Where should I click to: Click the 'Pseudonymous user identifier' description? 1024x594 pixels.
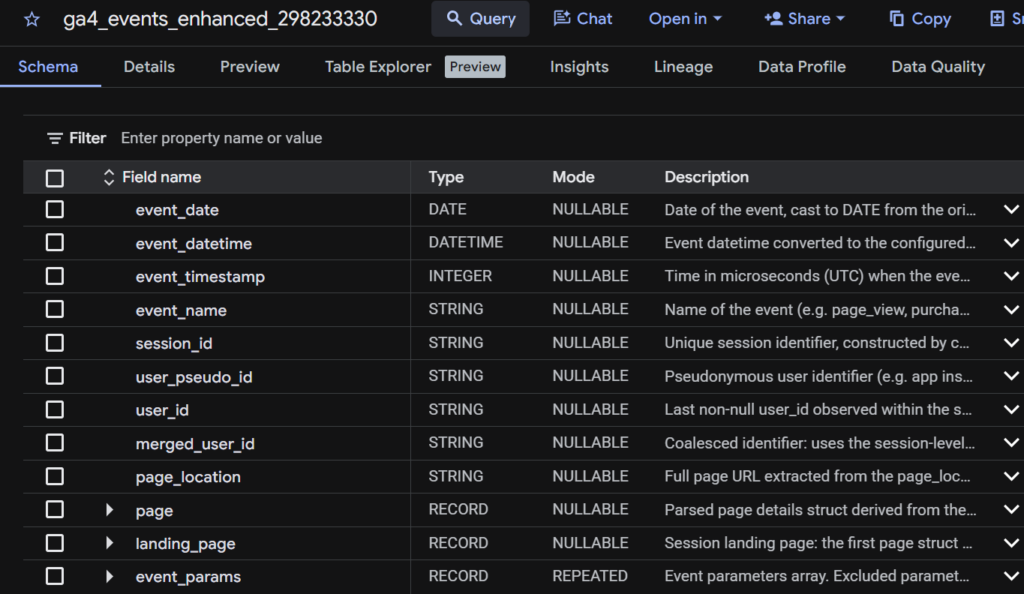click(x=818, y=377)
